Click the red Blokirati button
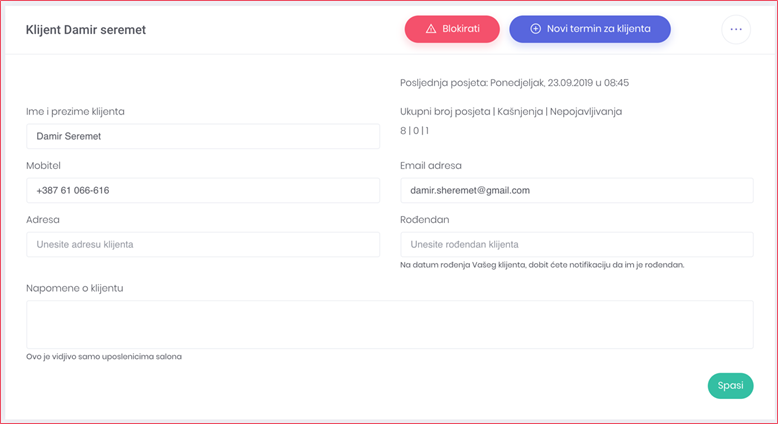This screenshot has width=778, height=424. 452,29
